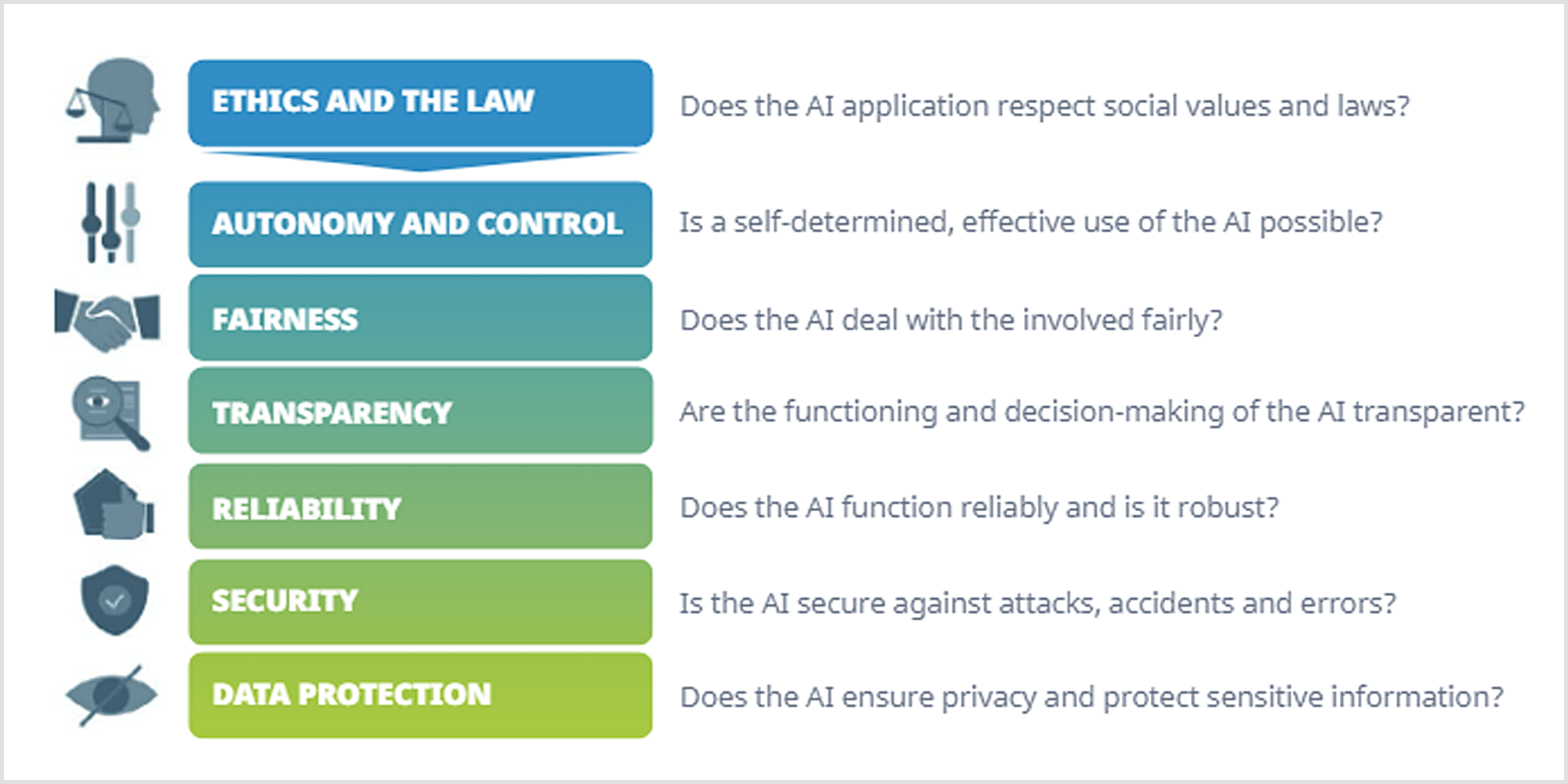
Task: Open the Data Protection bar
Action: pos(420,695)
